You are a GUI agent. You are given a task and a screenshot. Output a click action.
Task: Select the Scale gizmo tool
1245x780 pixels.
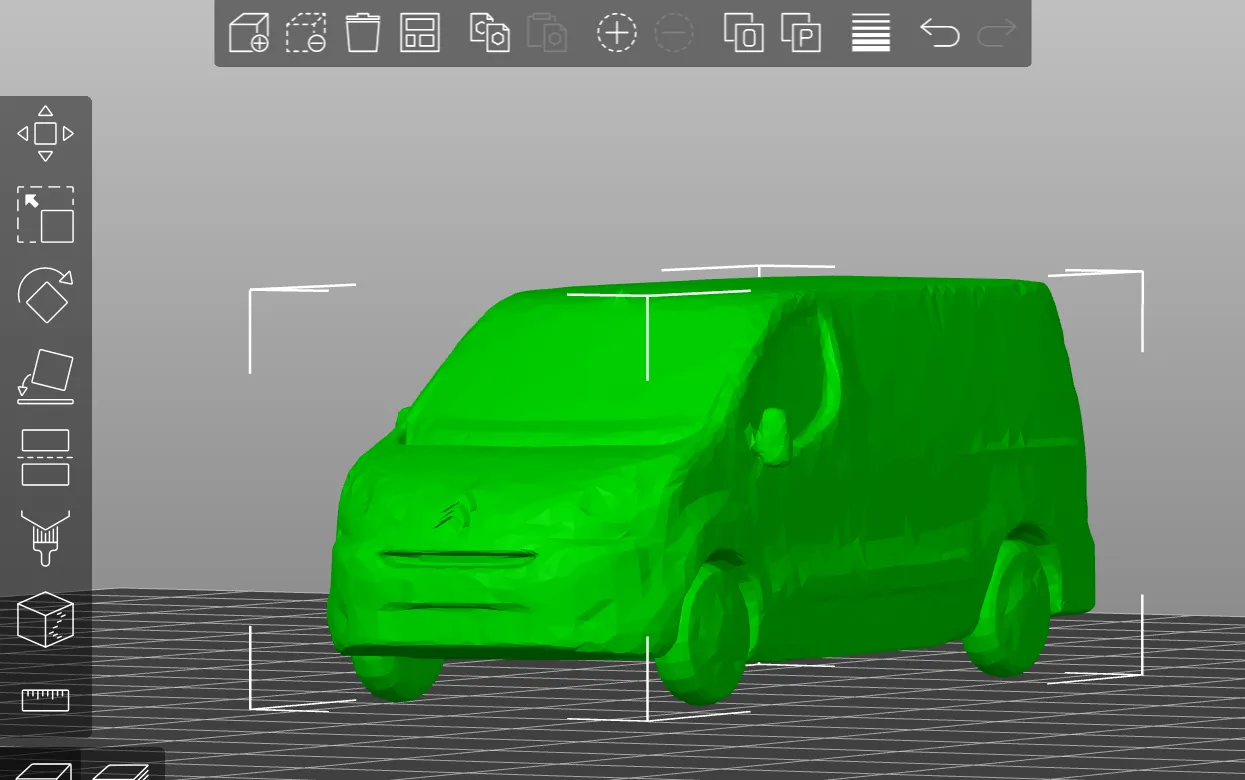(x=46, y=214)
